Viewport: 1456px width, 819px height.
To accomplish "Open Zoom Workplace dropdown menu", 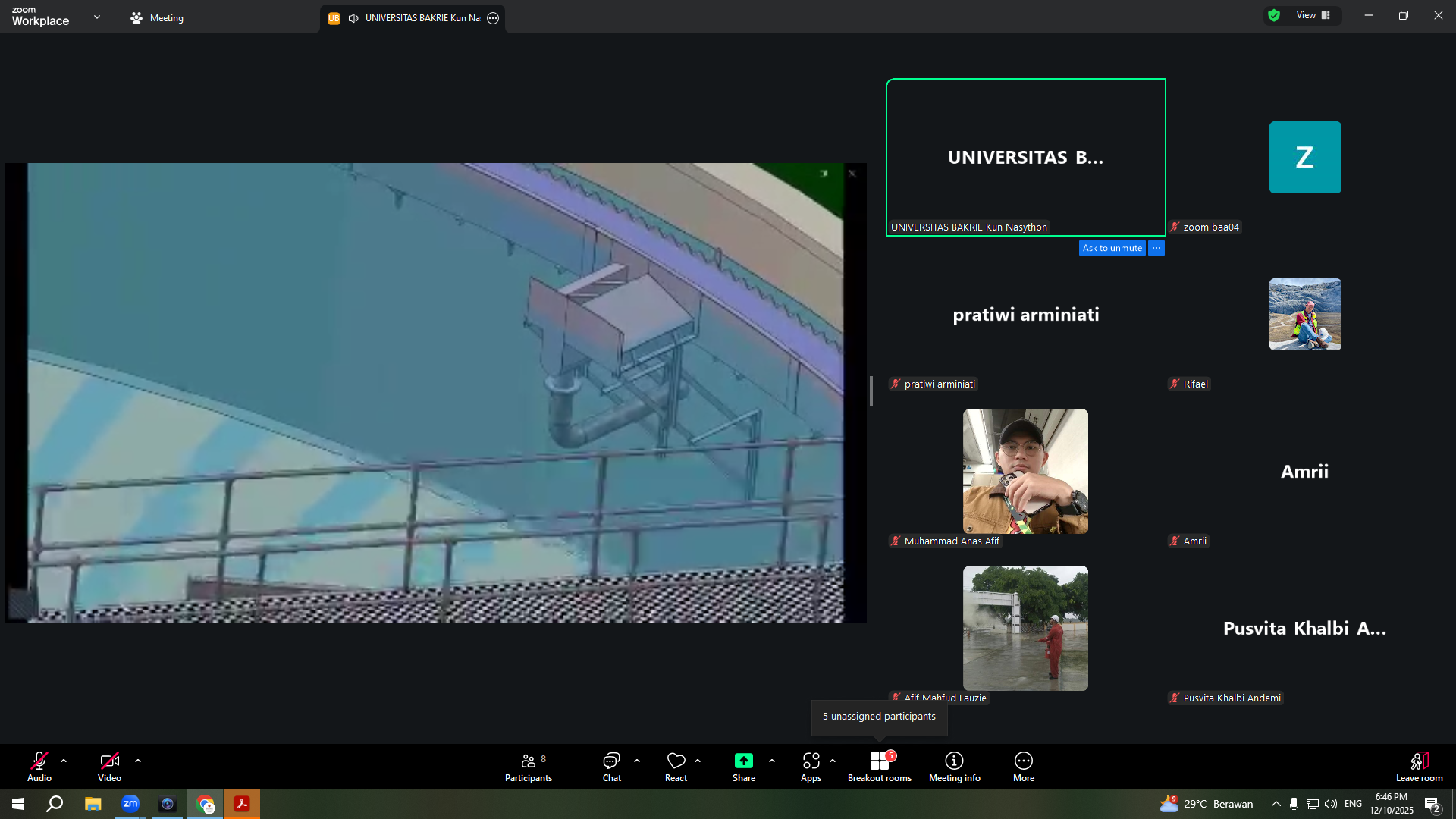I will tap(97, 17).
